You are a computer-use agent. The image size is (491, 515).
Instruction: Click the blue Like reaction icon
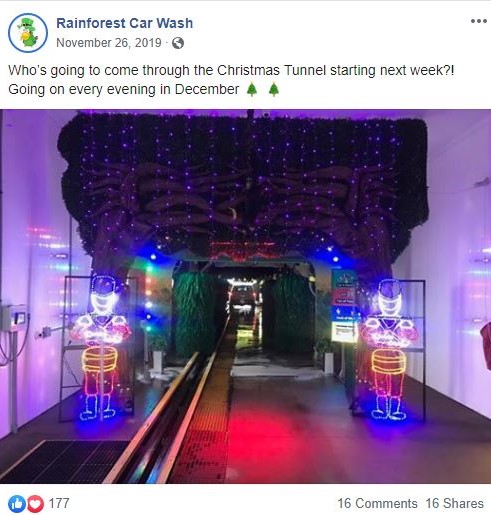click(17, 503)
